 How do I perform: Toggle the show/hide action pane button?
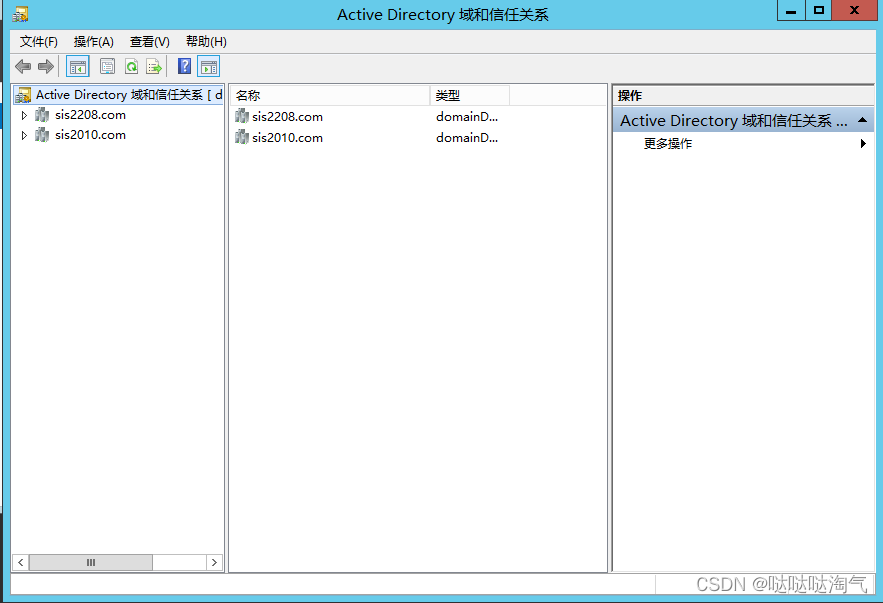click(208, 67)
